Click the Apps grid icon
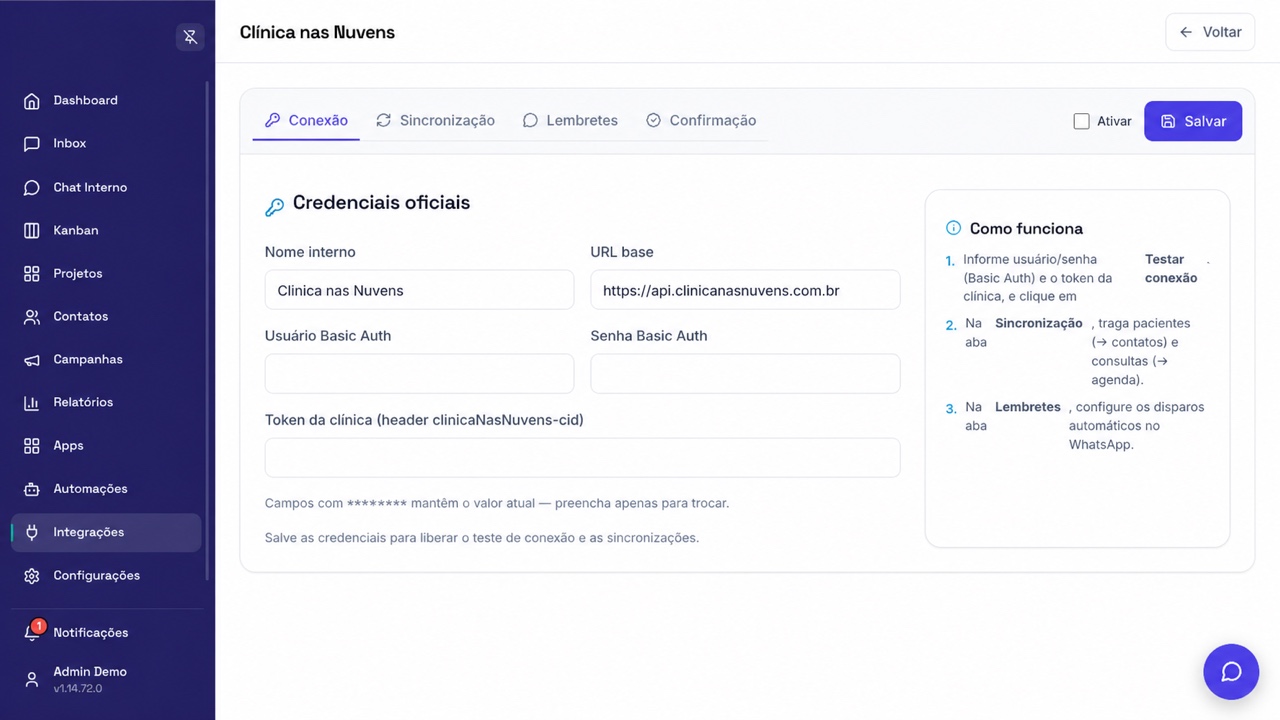The width and height of the screenshot is (1280, 720). point(32,446)
